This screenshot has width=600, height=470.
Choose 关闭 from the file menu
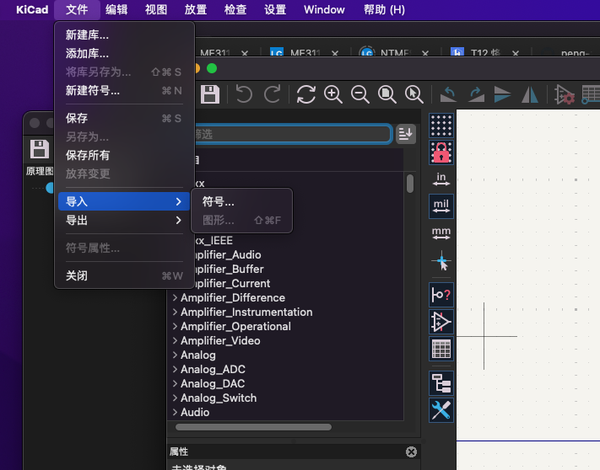pos(124,276)
